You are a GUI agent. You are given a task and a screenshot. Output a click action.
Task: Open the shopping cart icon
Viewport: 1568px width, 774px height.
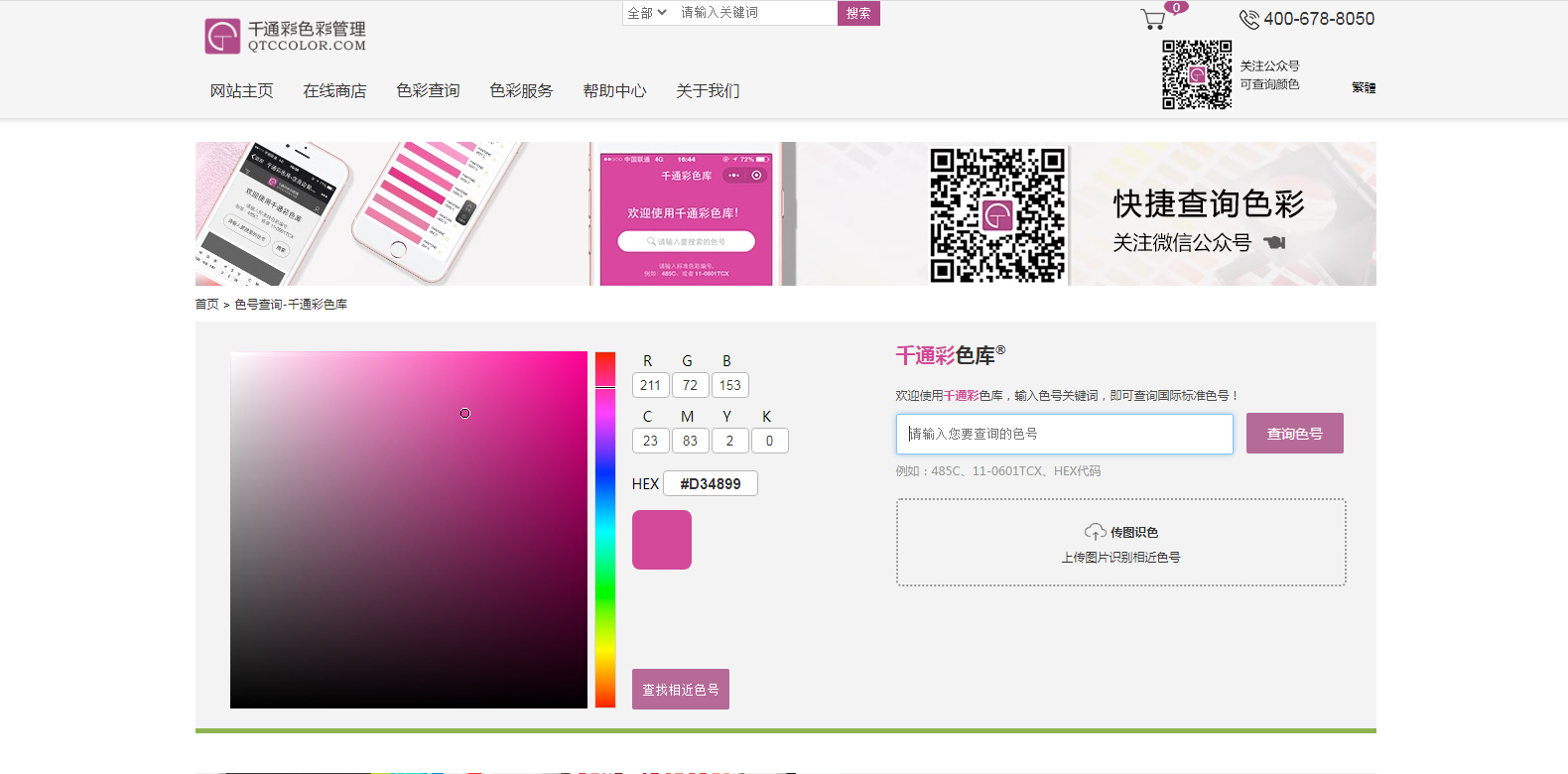[x=1153, y=19]
